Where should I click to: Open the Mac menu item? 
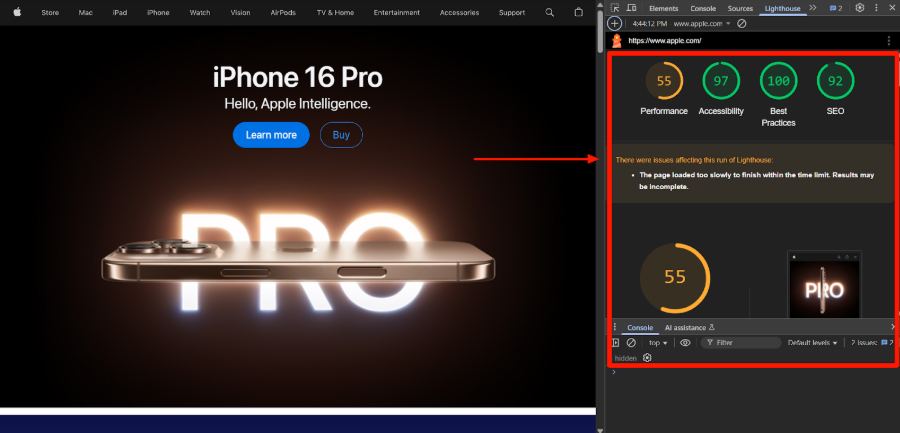86,12
